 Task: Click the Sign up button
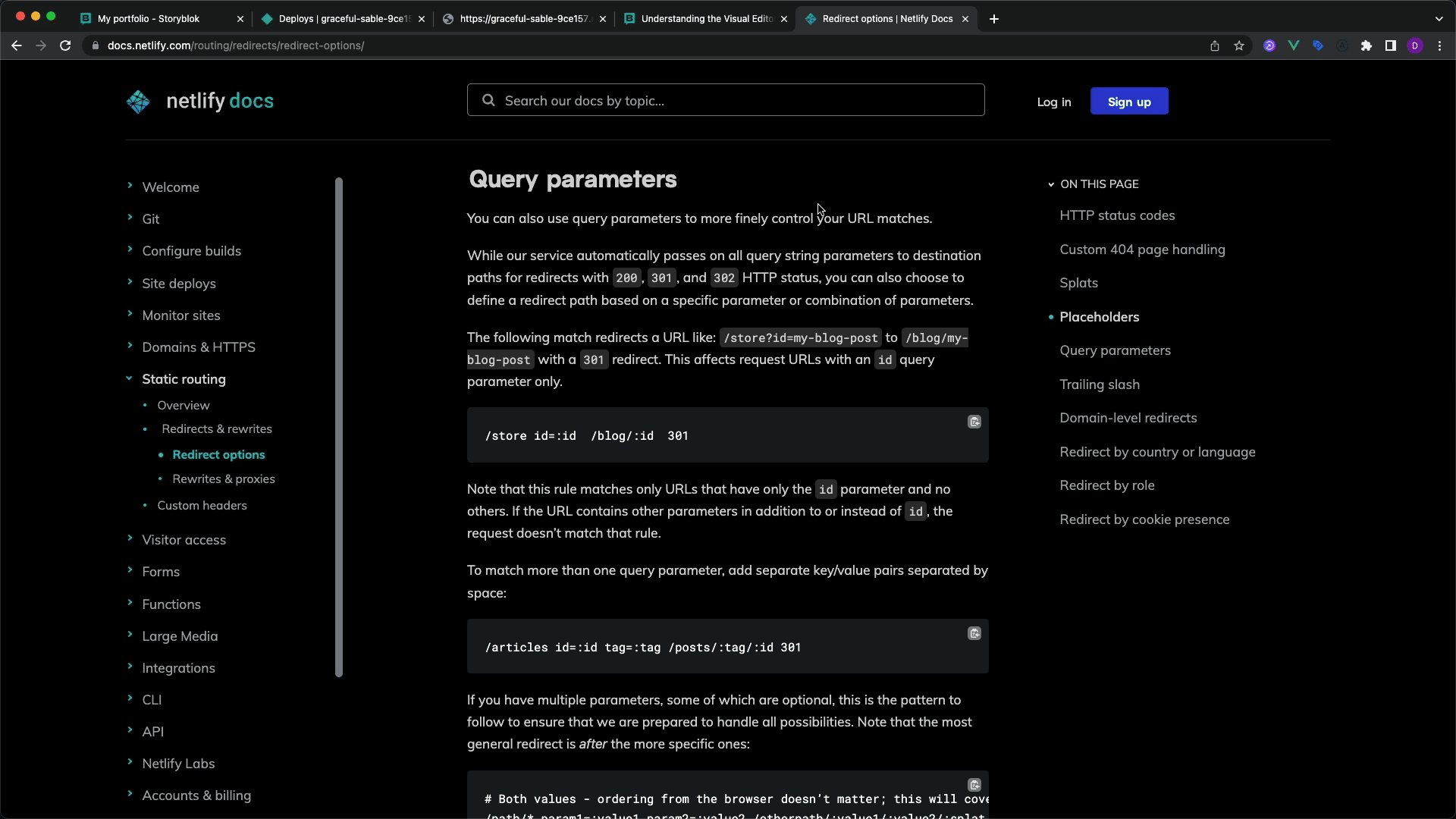point(1129,102)
